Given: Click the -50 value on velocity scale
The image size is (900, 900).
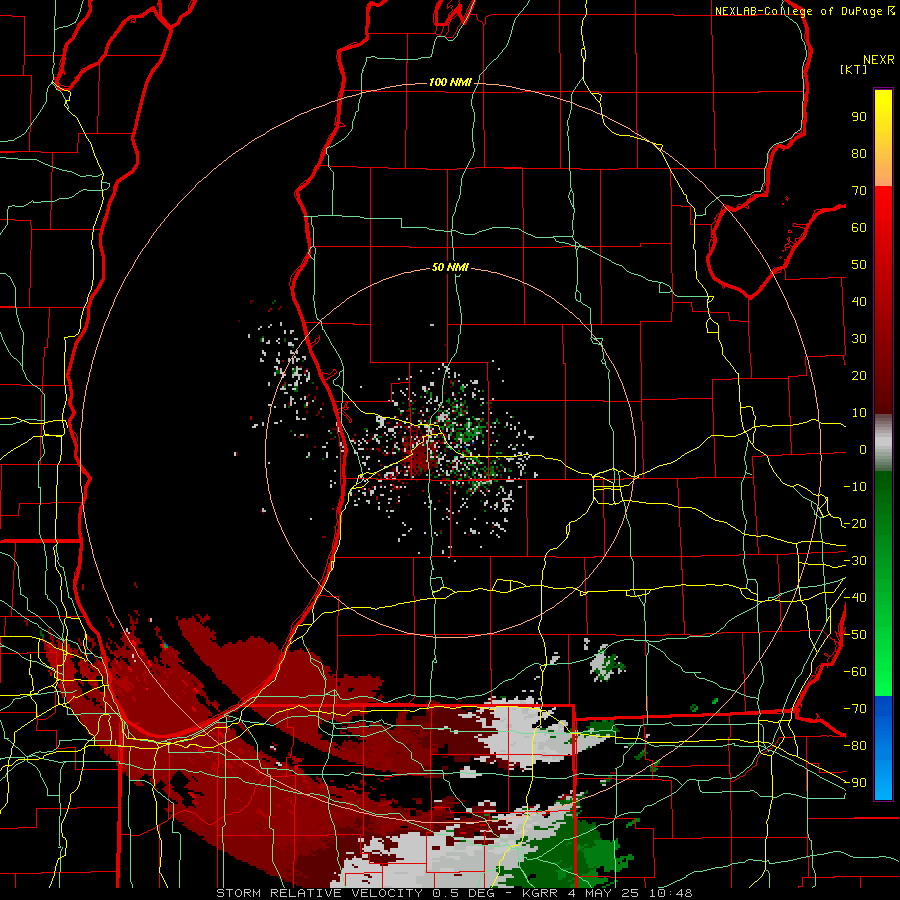Looking at the screenshot, I should [x=855, y=634].
